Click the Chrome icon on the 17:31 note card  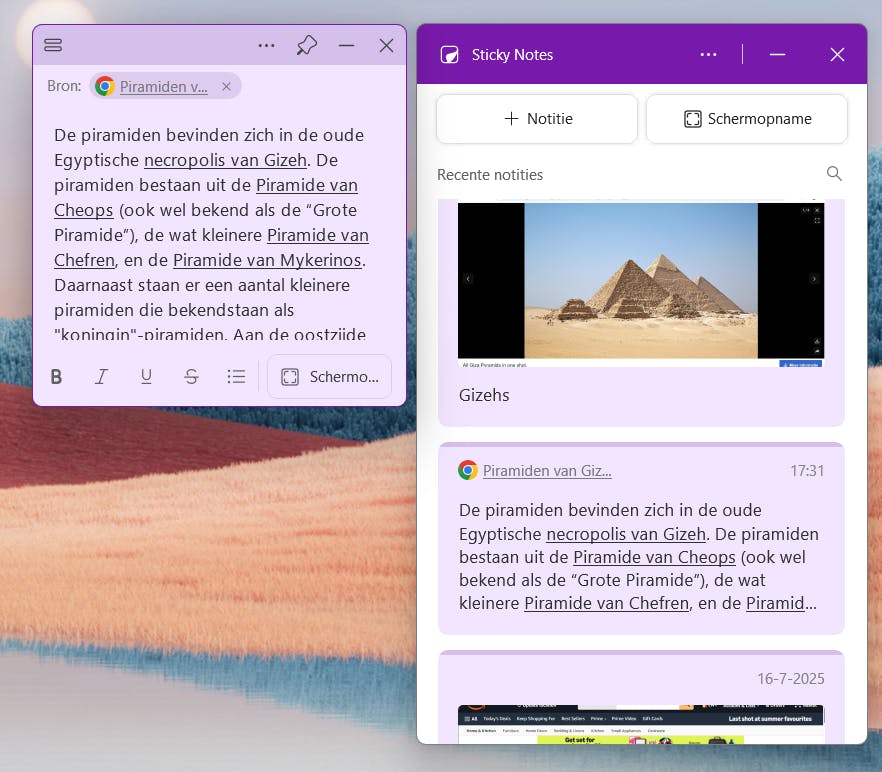[x=467, y=470]
